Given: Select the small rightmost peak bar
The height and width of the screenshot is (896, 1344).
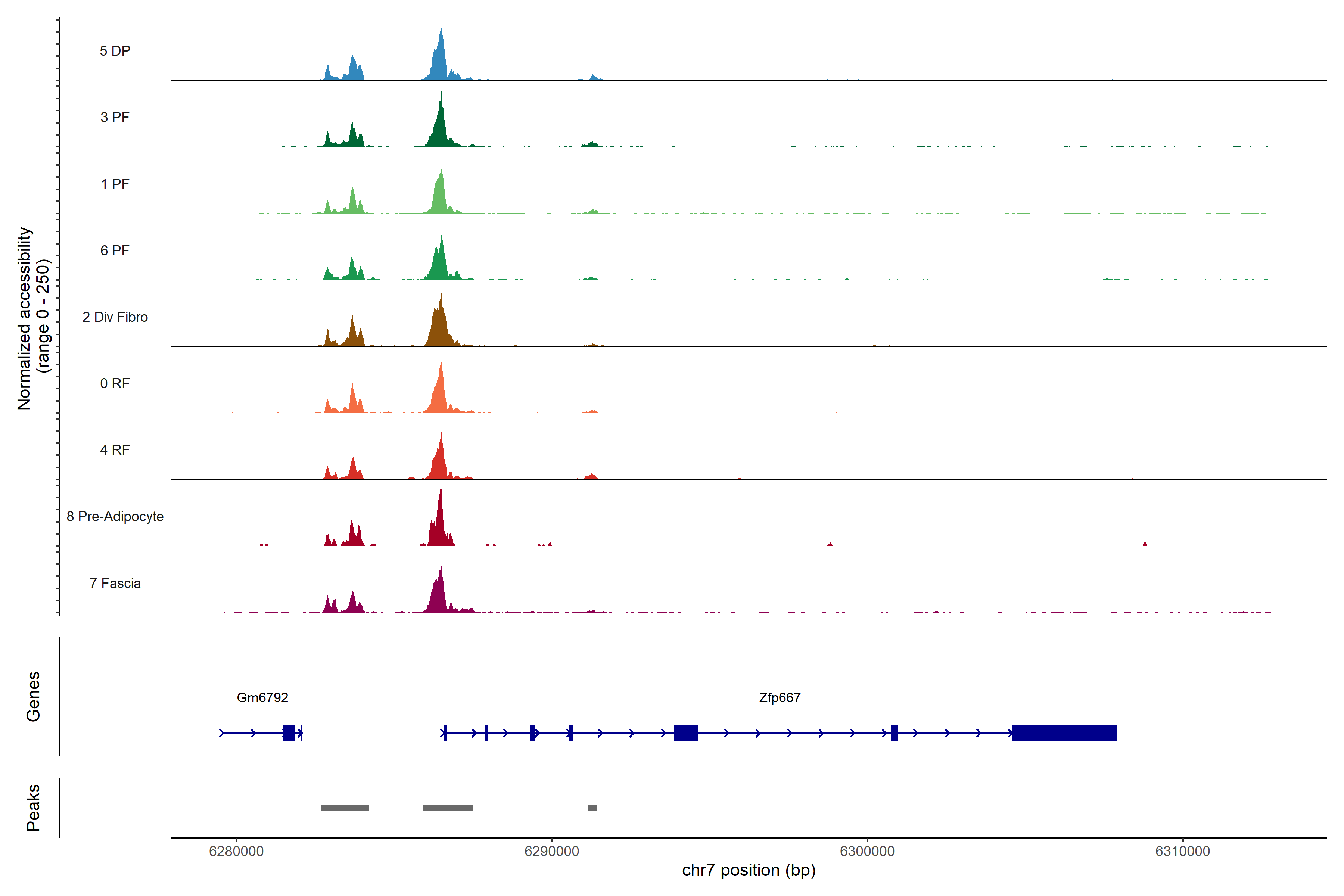Looking at the screenshot, I should pyautogui.click(x=592, y=808).
